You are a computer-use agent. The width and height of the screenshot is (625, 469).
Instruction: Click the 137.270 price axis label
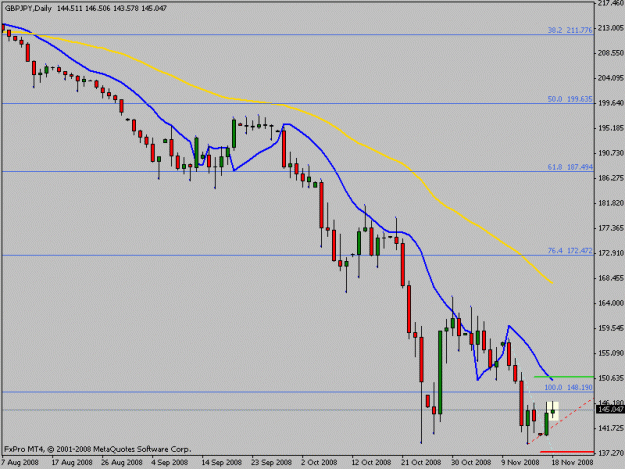pyautogui.click(x=610, y=453)
